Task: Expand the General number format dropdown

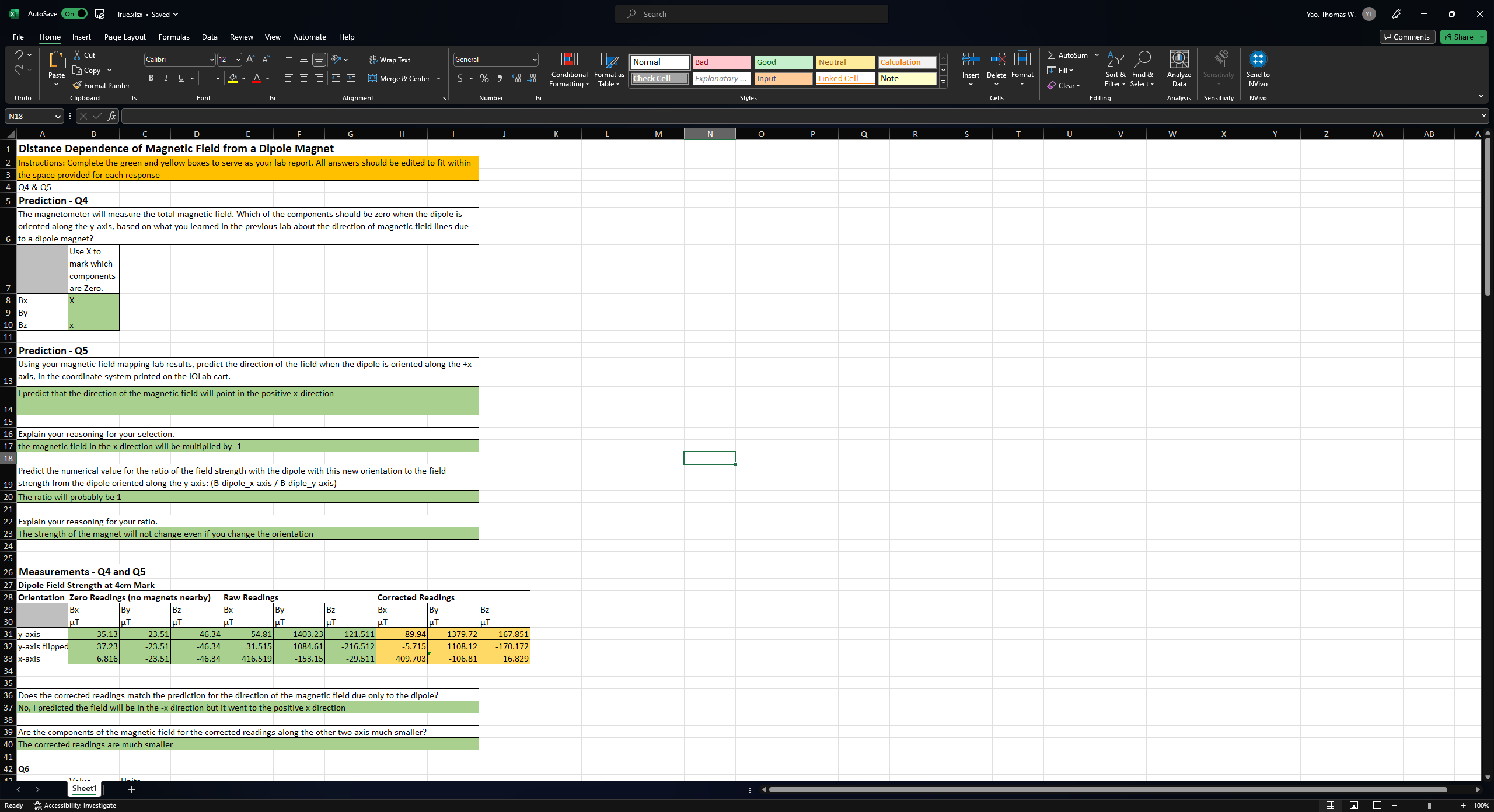Action: [534, 60]
